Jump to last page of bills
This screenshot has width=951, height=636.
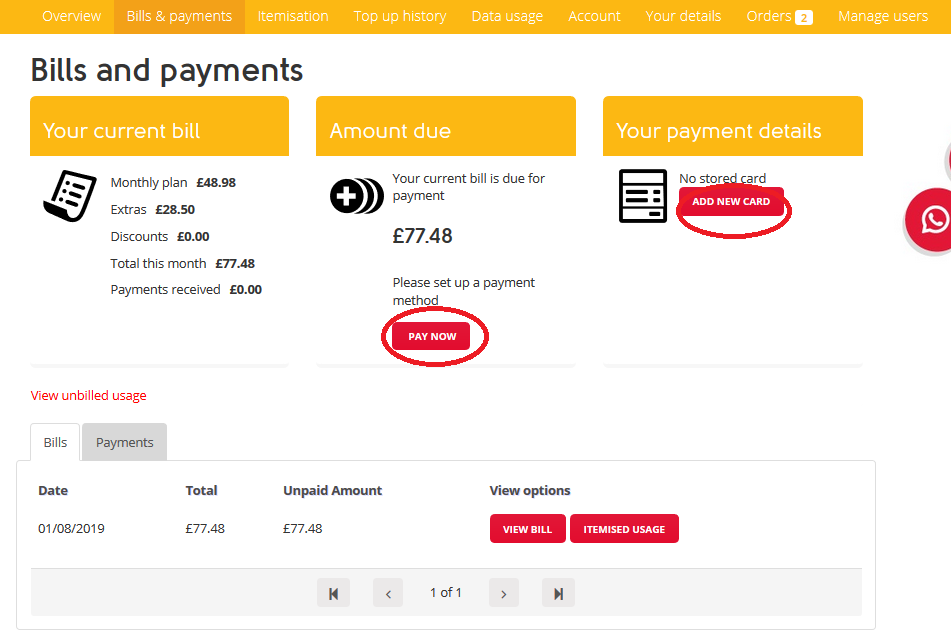[x=558, y=593]
